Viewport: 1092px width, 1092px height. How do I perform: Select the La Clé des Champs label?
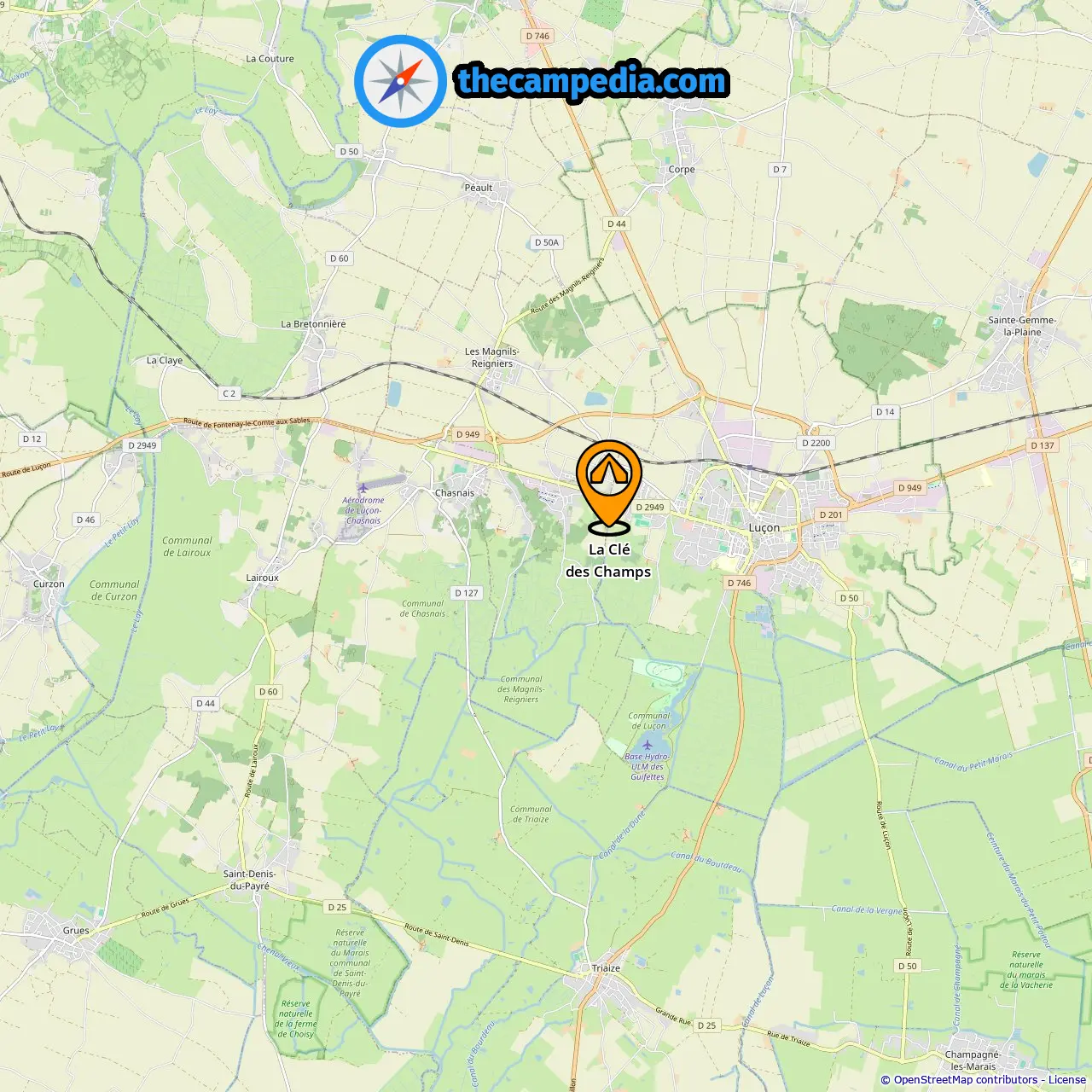608,561
